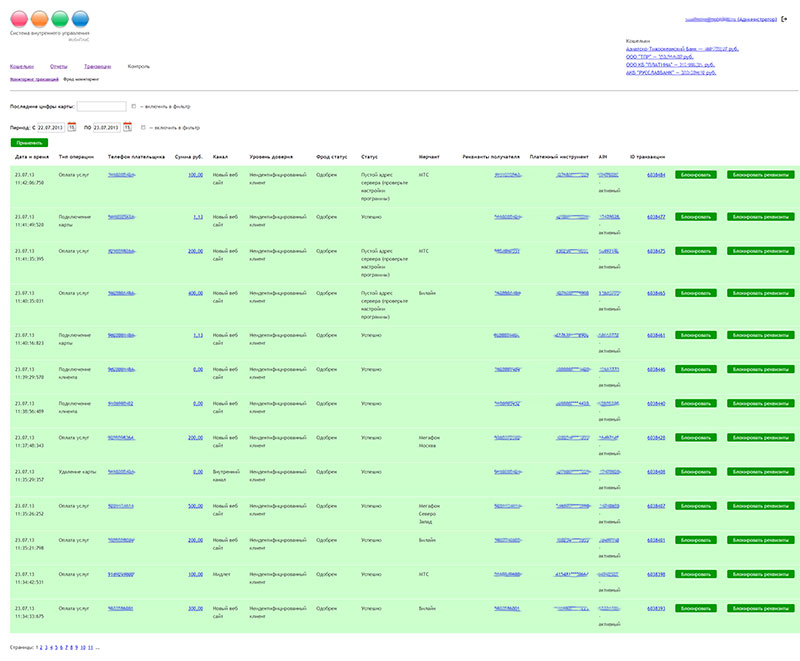The width and height of the screenshot is (800, 661).
Task: Open the Кошельки menu item
Action: 21,66
